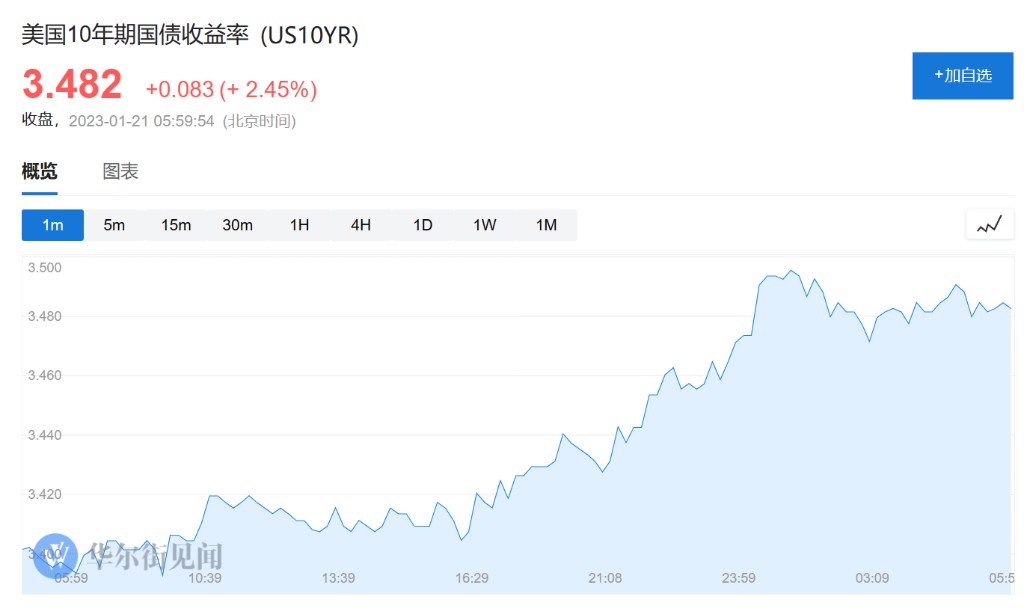1024x612 pixels.
Task: Open the 图表 tab
Action: pos(120,171)
